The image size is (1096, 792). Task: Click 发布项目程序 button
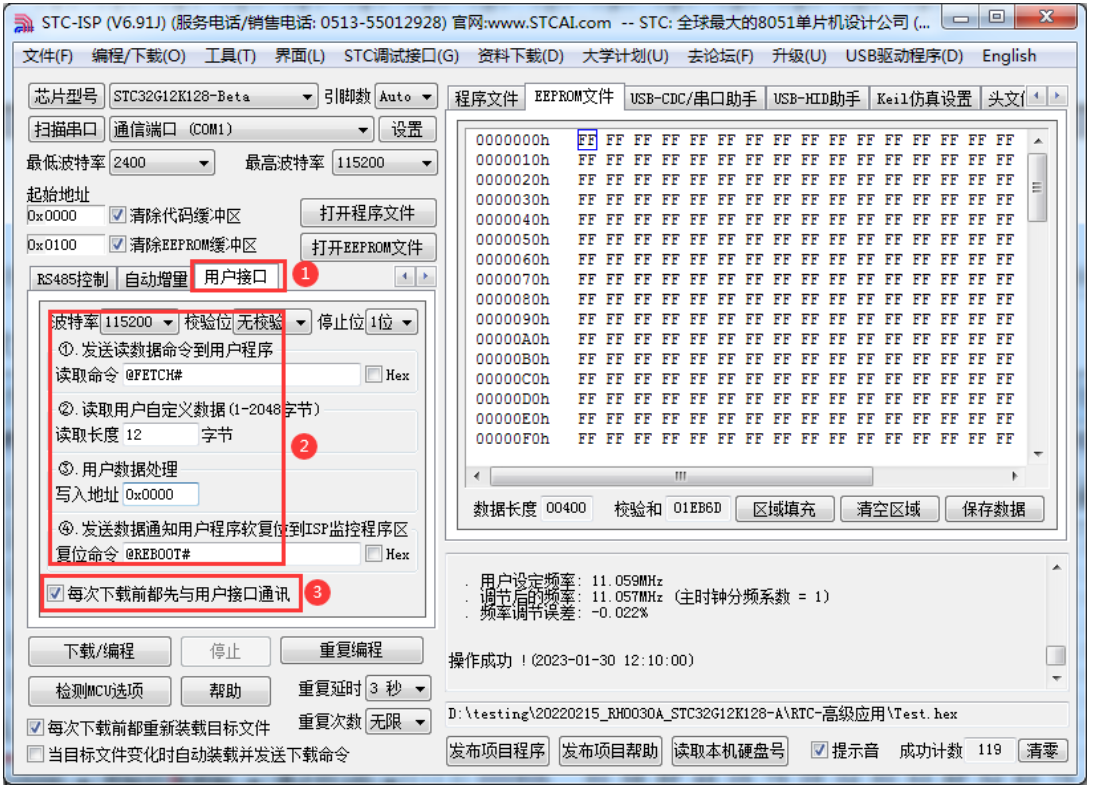point(497,751)
